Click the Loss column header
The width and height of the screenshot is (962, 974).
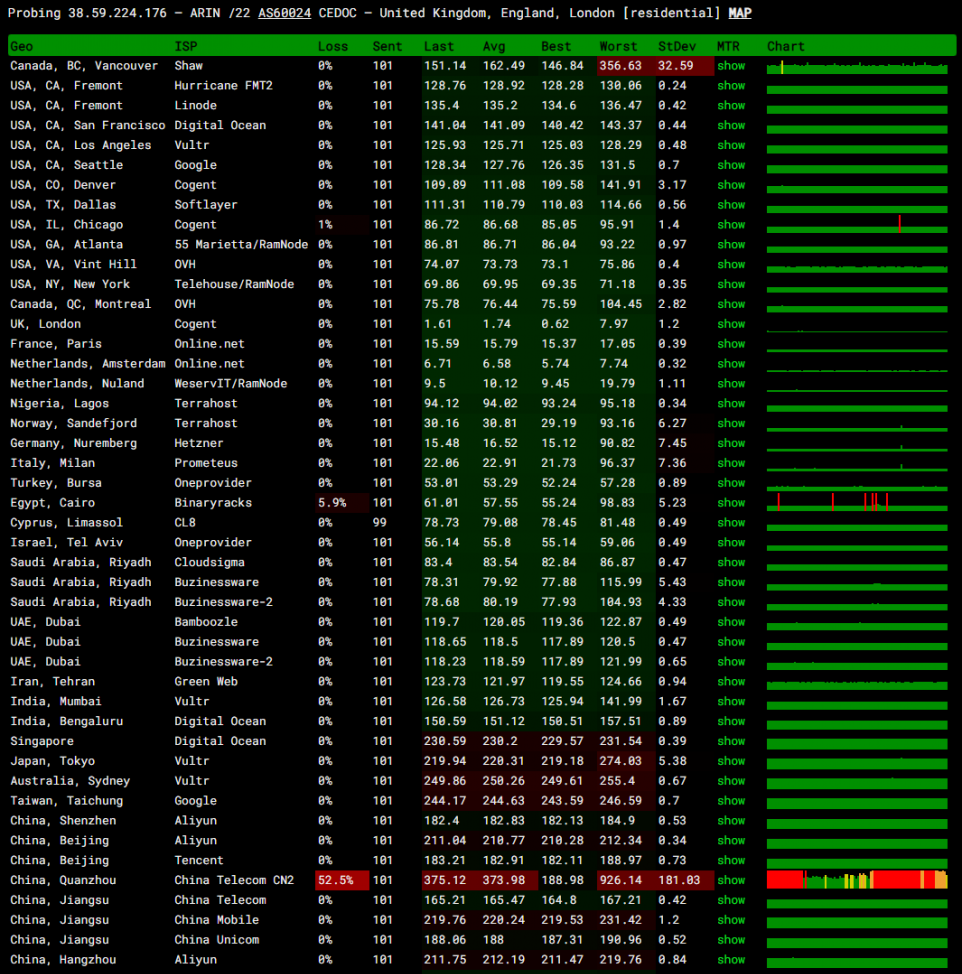pyautogui.click(x=333, y=47)
